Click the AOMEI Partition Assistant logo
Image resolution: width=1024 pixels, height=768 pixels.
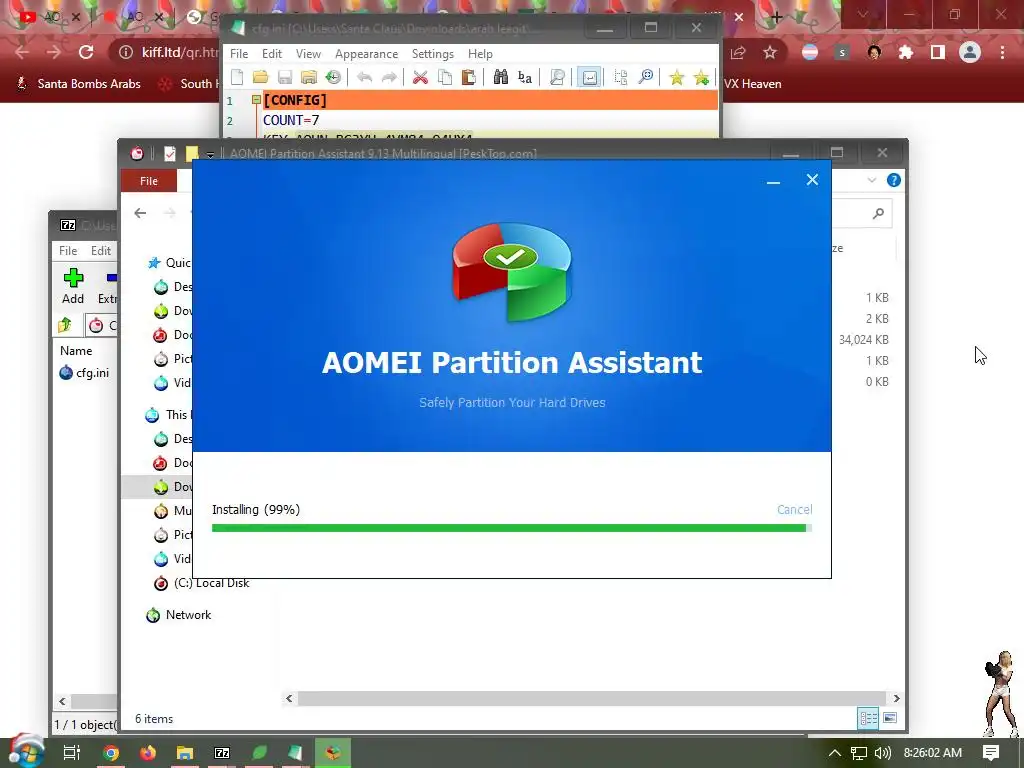tap(511, 271)
